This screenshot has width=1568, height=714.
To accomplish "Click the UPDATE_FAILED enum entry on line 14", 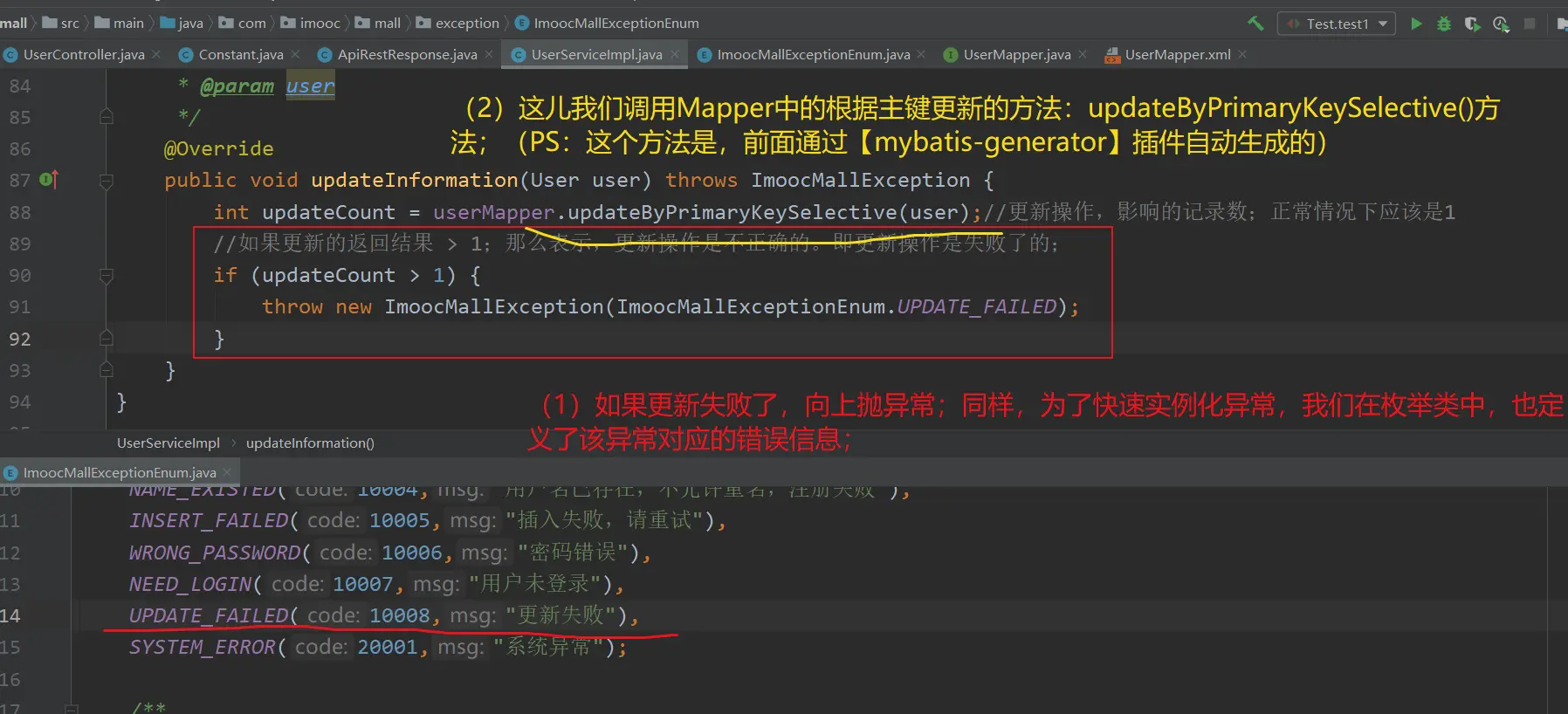I will pos(208,615).
